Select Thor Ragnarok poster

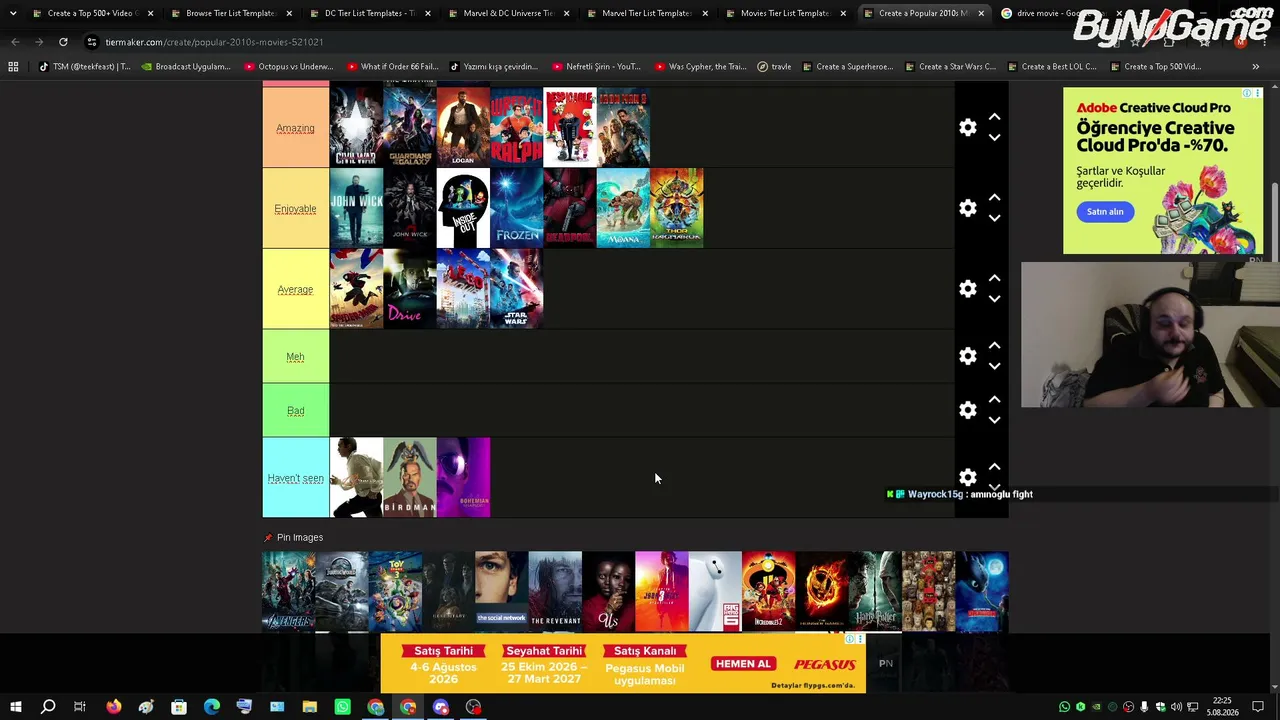(x=676, y=208)
